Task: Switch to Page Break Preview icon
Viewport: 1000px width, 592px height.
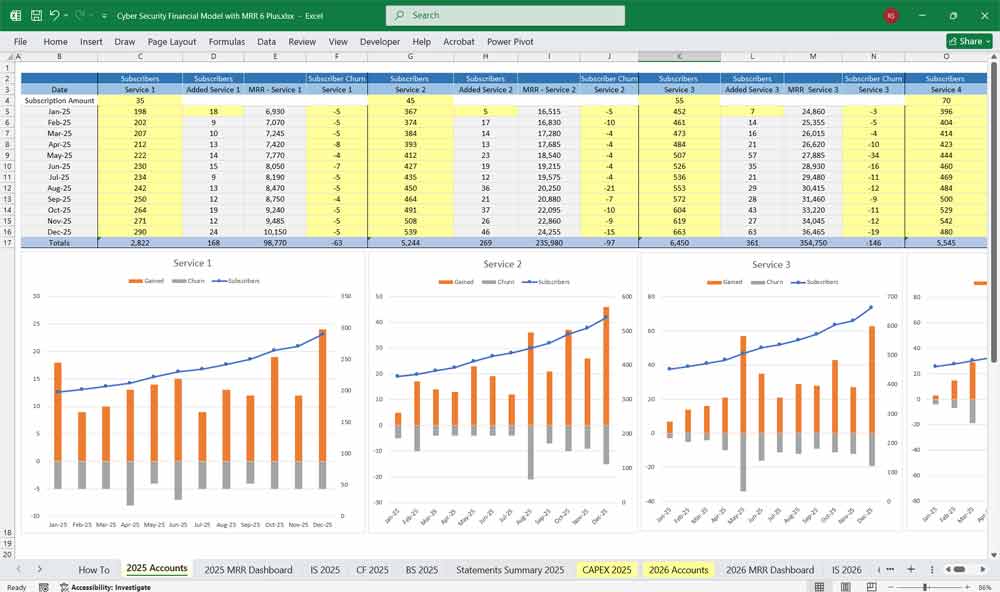Action: (x=872, y=587)
